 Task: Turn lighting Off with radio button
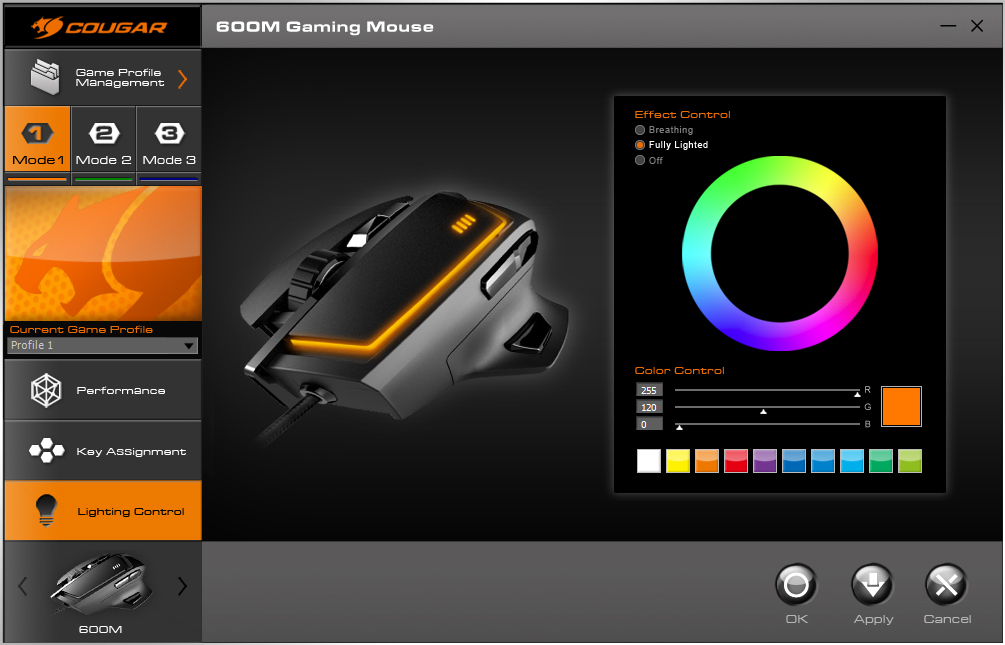pos(640,160)
